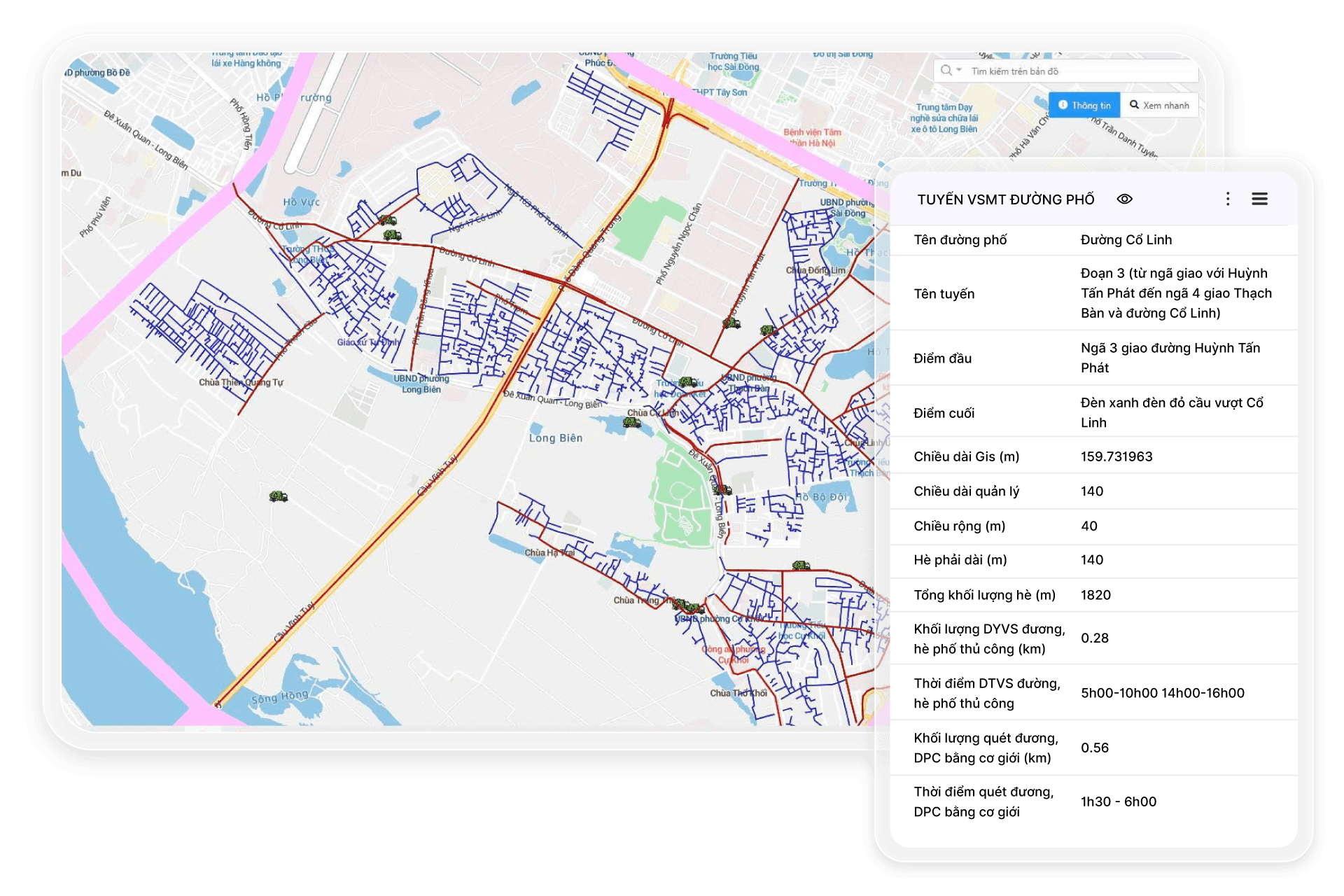Click the 'Tên tuyến' row value text
The width and height of the screenshot is (1344, 896).
click(1175, 293)
